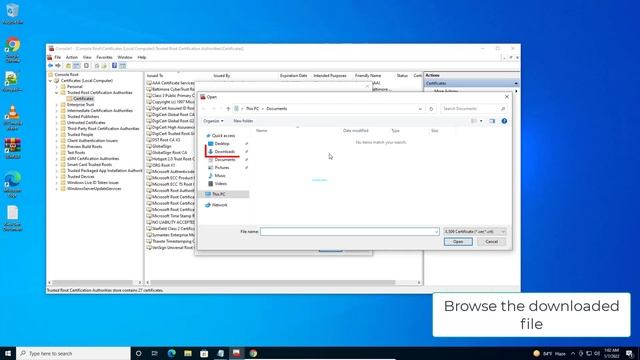
Task: Open the View menu in the console window
Action: pos(87,58)
